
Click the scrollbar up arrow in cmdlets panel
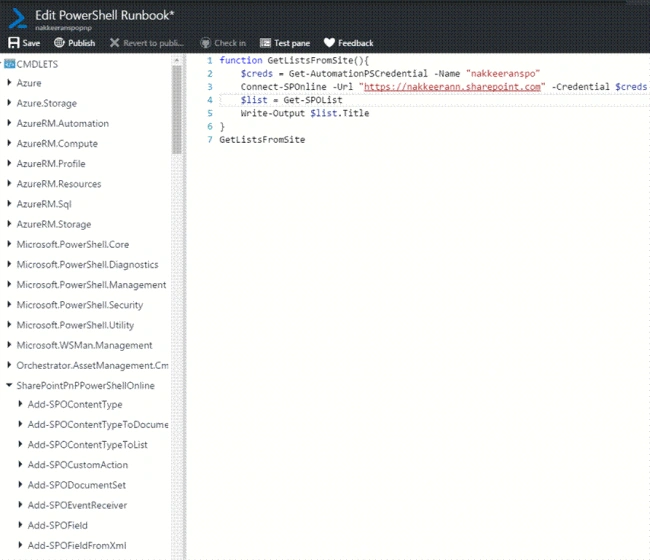177,61
